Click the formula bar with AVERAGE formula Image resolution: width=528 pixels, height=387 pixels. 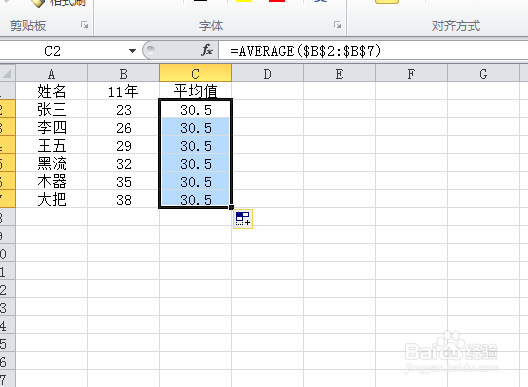point(373,51)
